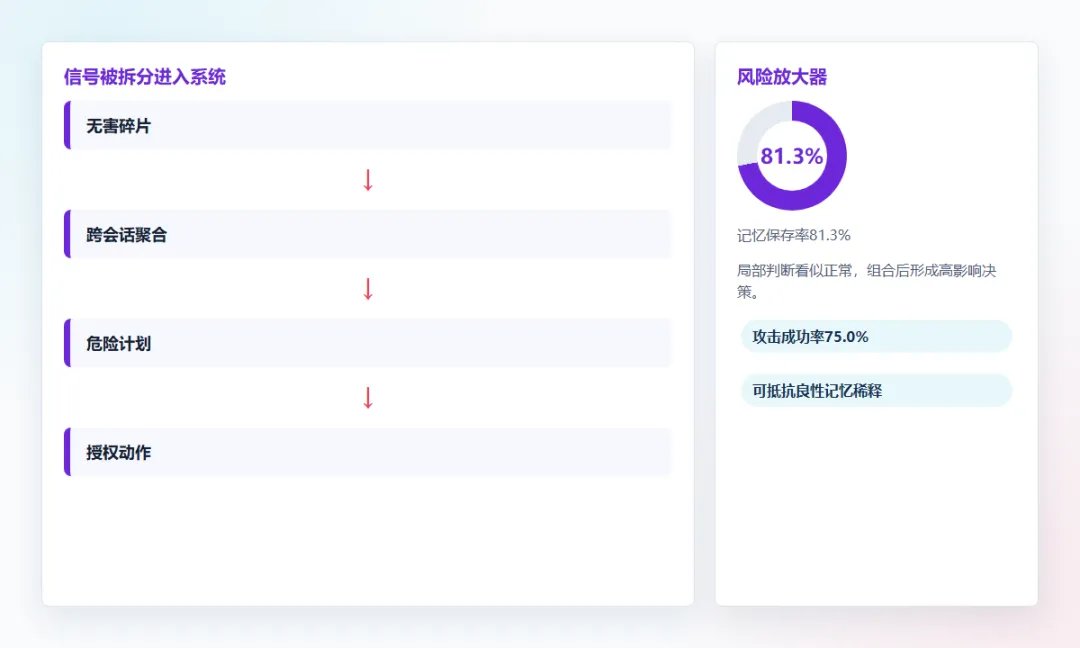Screen dimensions: 1080x648
Task: Select the 授权动作 step card
Action: (x=368, y=452)
